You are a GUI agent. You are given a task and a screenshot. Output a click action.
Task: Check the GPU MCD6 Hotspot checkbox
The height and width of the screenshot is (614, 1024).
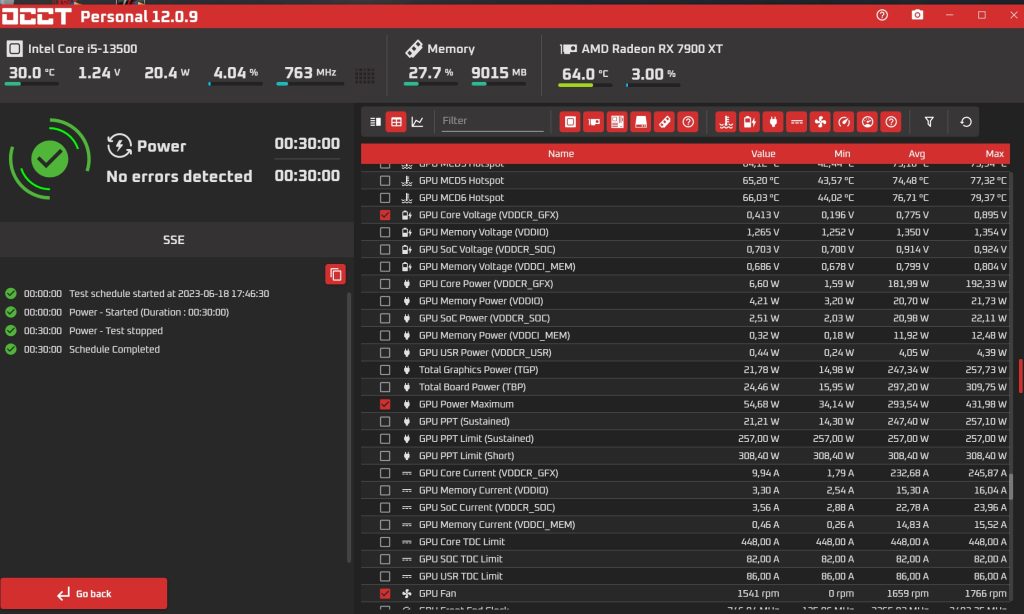click(385, 198)
